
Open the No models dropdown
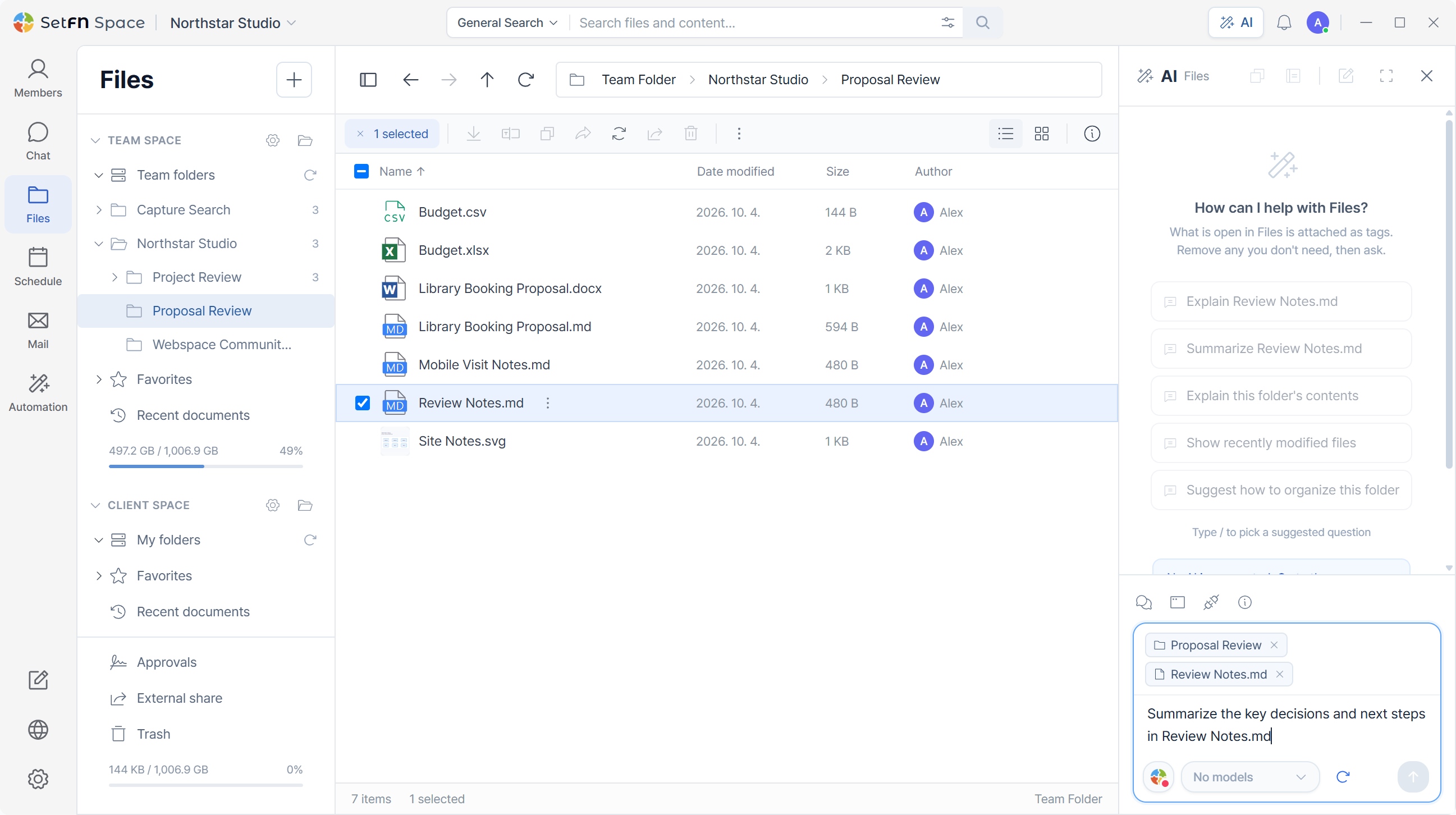[1249, 777]
